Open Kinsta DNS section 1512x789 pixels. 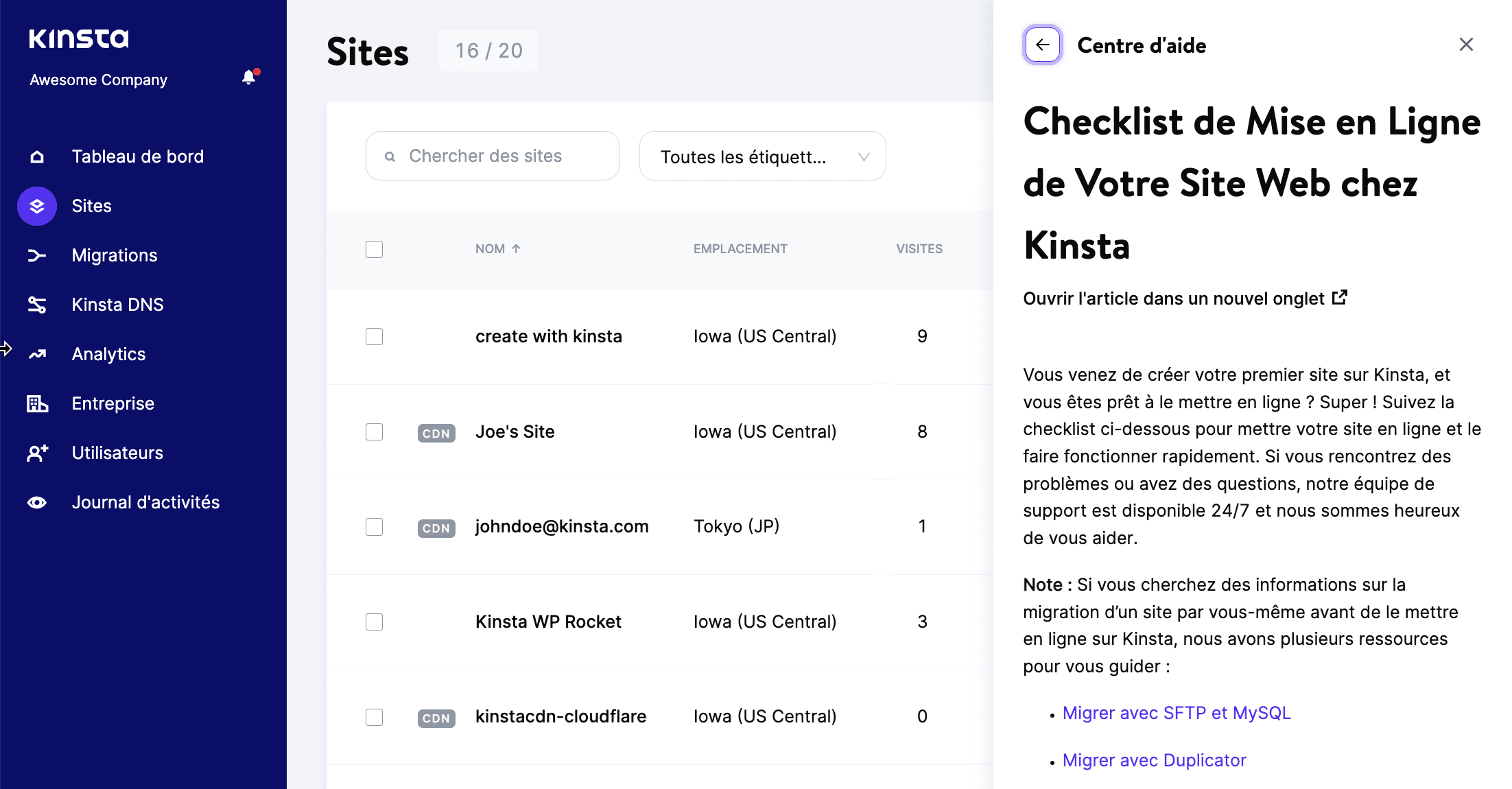point(118,305)
